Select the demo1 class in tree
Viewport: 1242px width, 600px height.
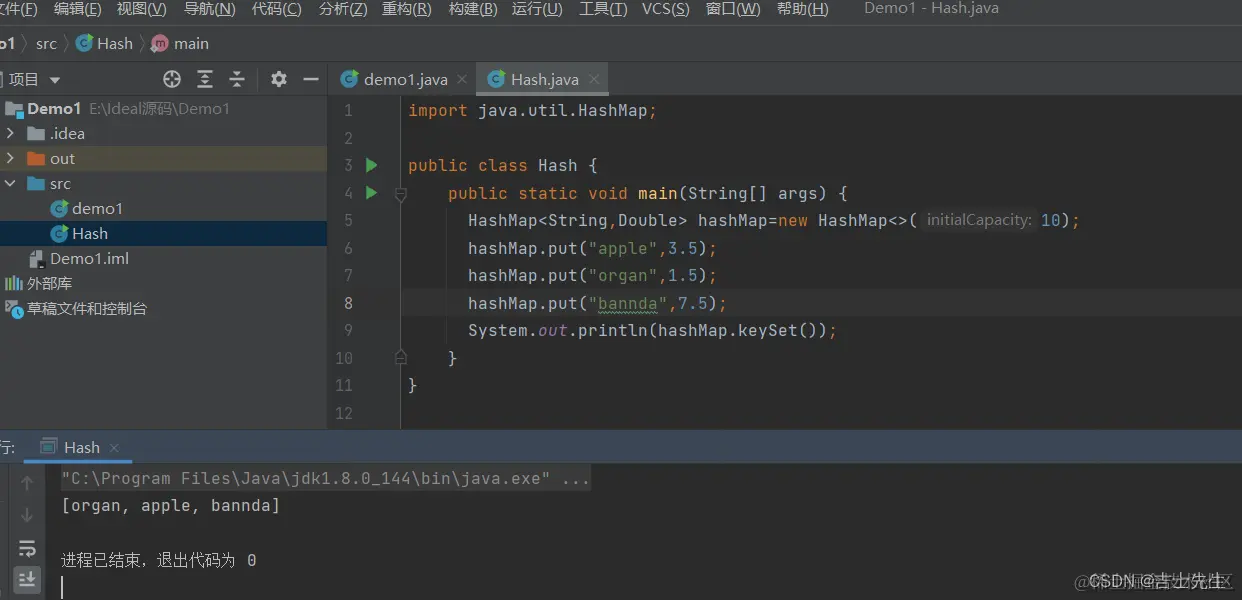tap(97, 209)
